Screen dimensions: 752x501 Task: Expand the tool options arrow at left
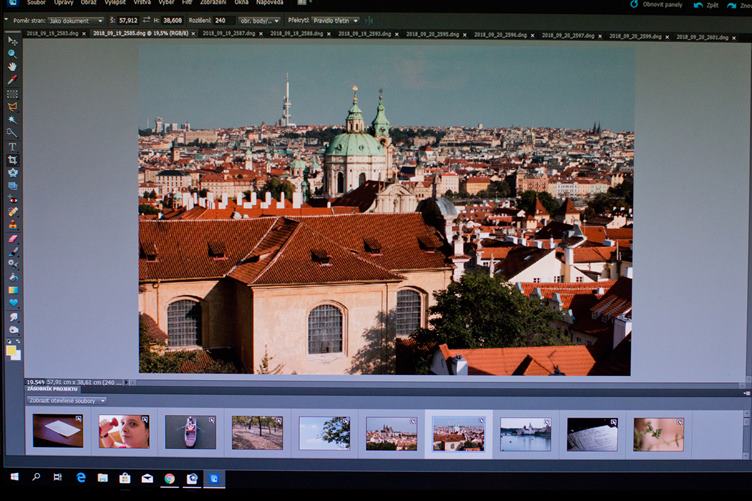[6, 20]
